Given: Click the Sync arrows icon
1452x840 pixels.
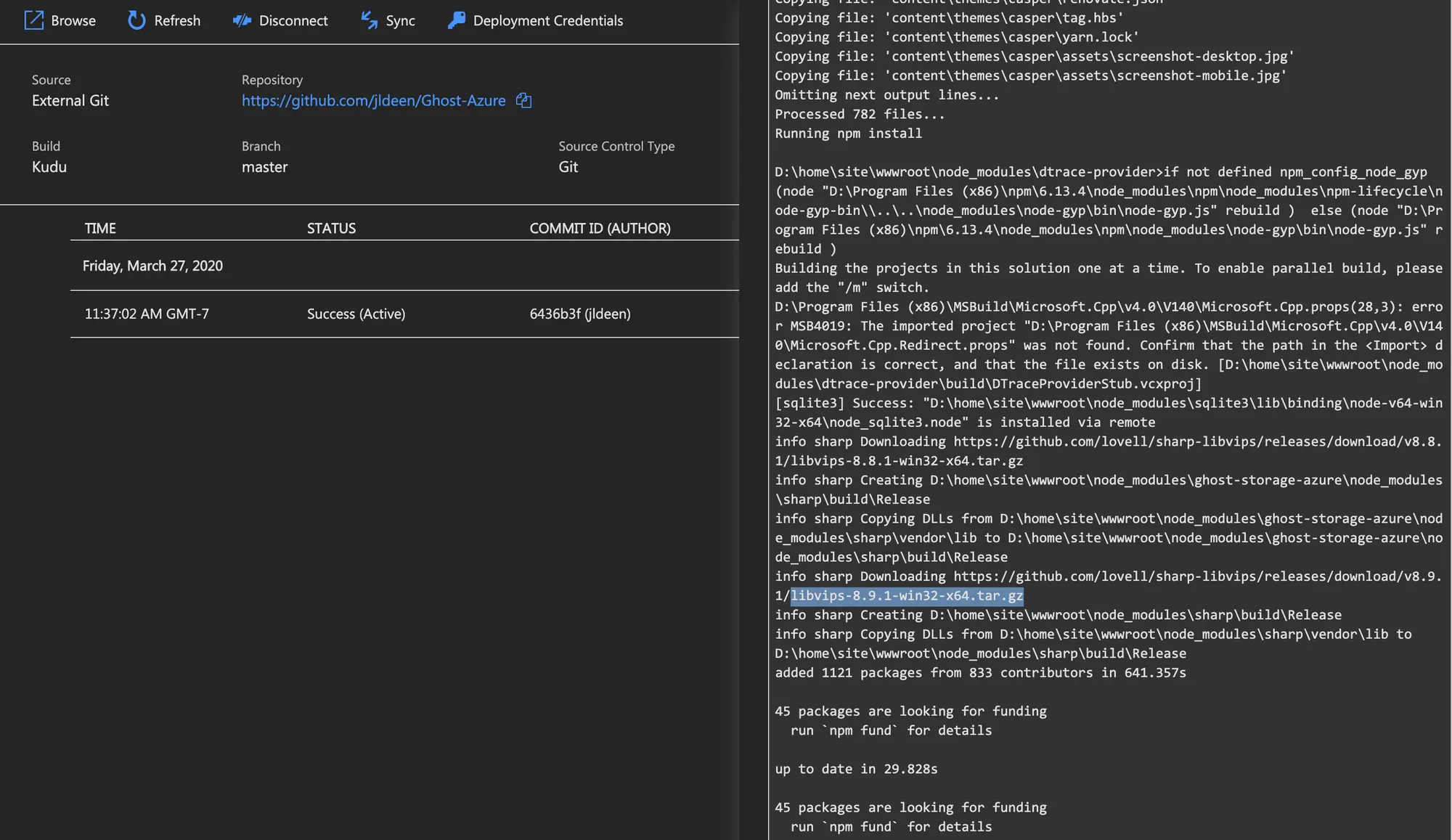Looking at the screenshot, I should click(370, 20).
